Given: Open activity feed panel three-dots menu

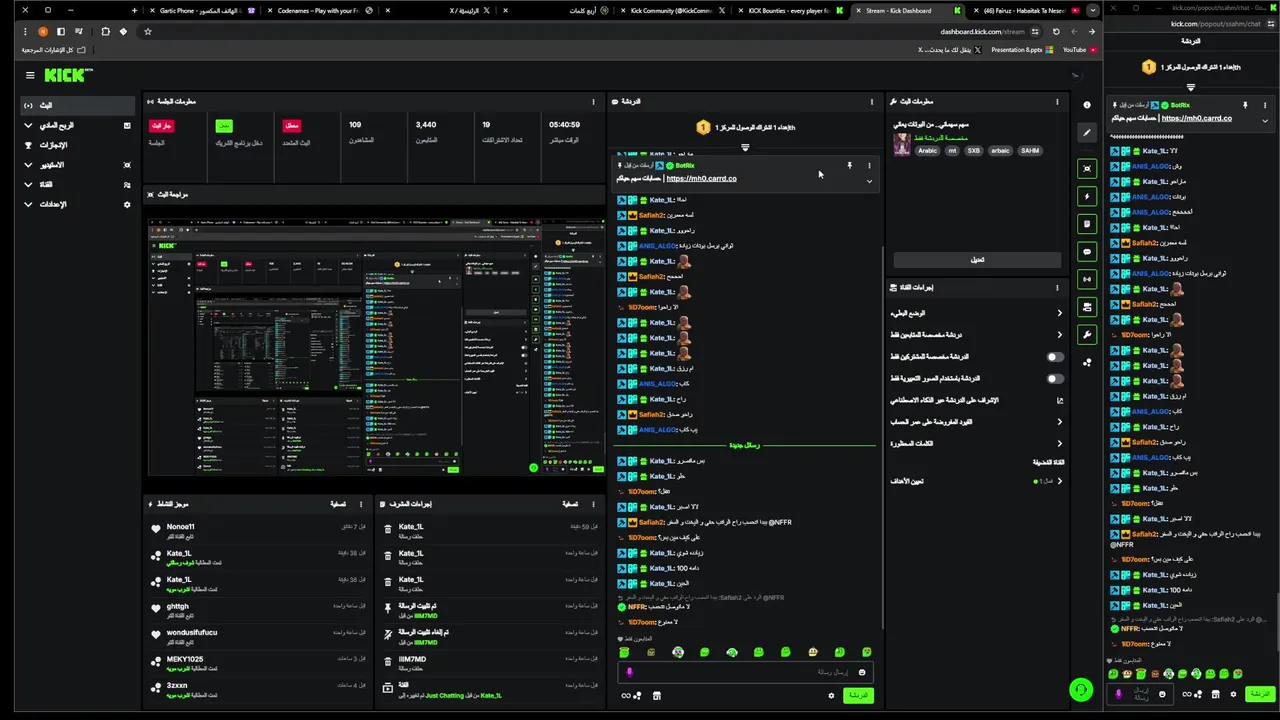Looking at the screenshot, I should [x=361, y=504].
